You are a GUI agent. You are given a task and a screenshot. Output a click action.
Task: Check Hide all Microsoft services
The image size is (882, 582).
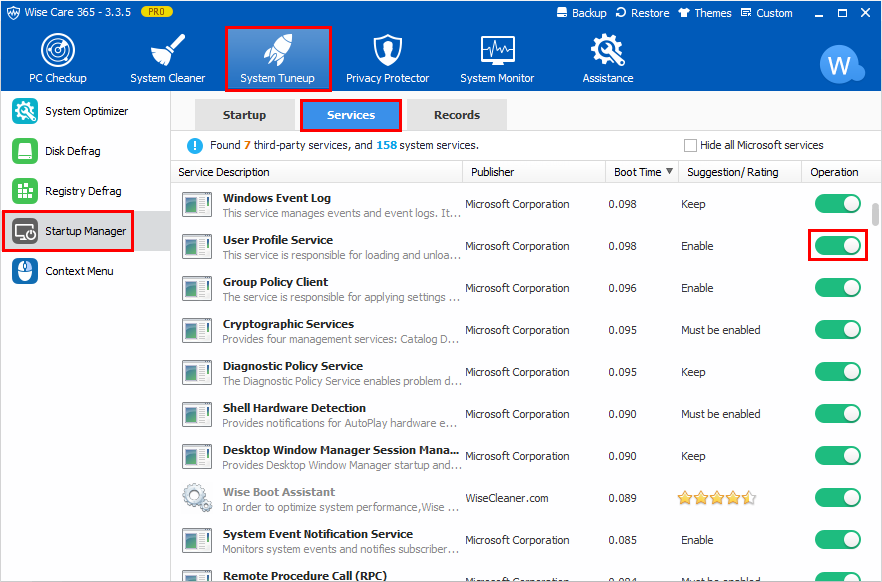click(690, 146)
